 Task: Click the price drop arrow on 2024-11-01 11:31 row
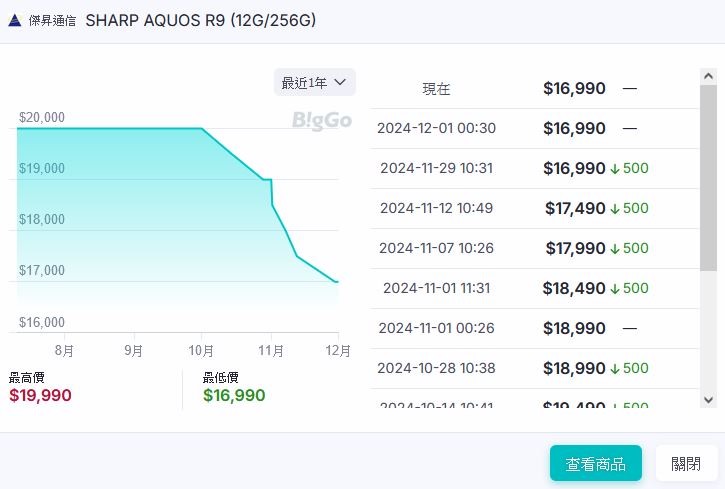(615, 288)
